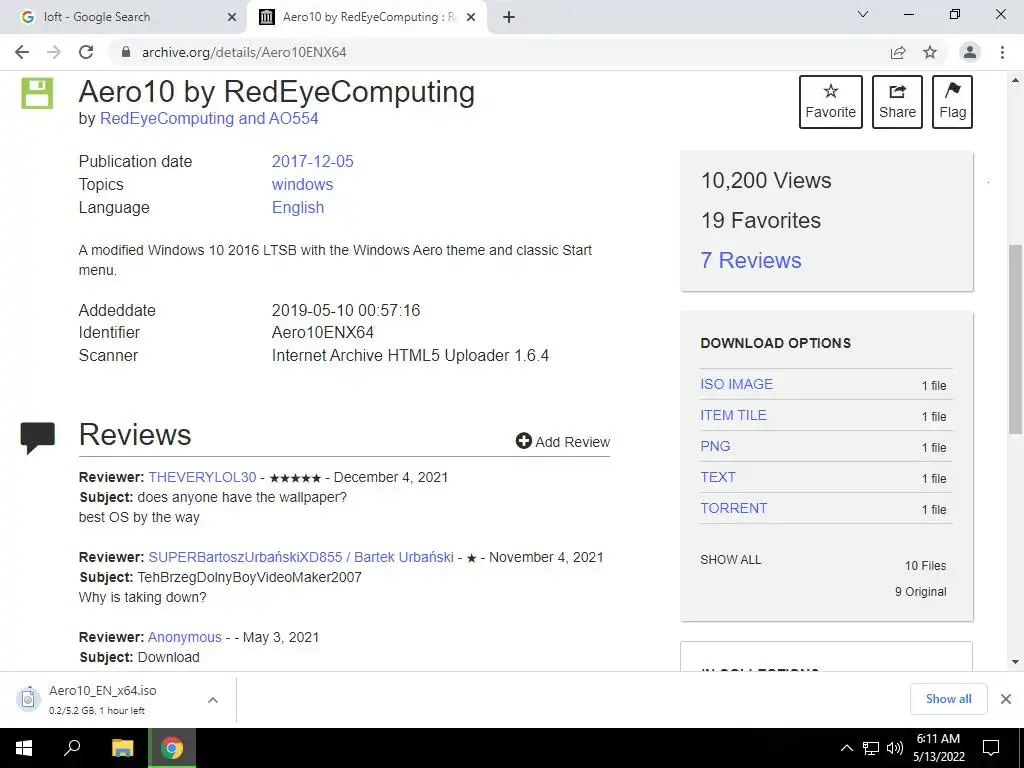Screen dimensions: 1024x768
Task: Bookmark this tab with the star icon
Action: (930, 52)
